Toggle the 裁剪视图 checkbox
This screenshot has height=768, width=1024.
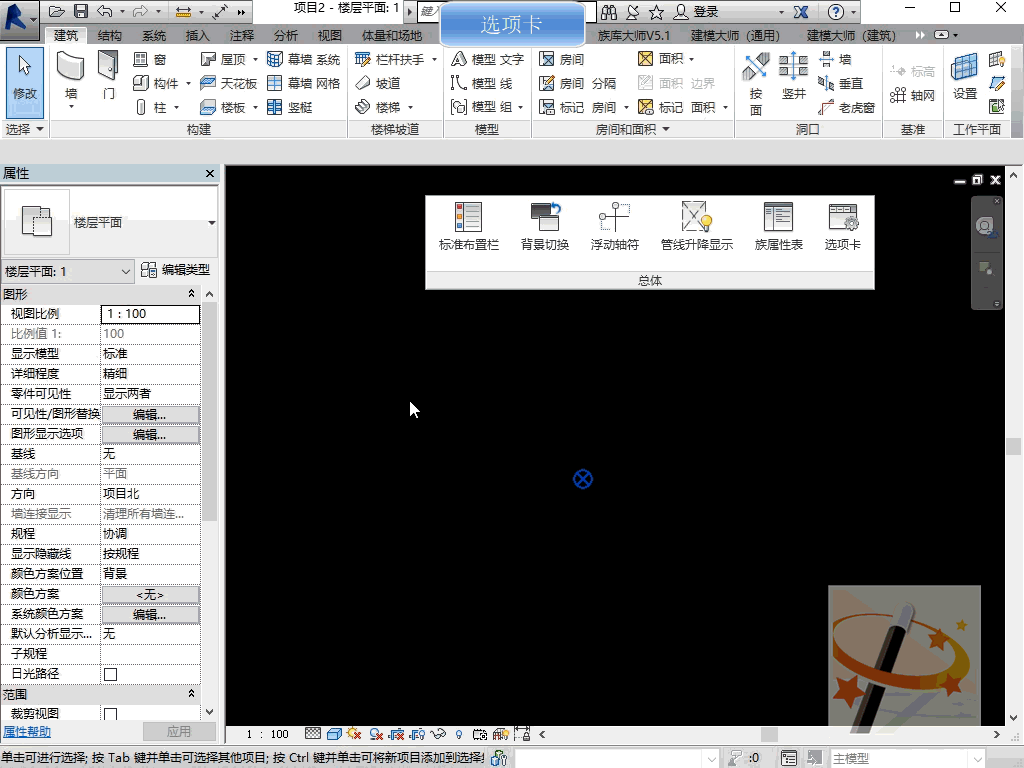coord(110,714)
